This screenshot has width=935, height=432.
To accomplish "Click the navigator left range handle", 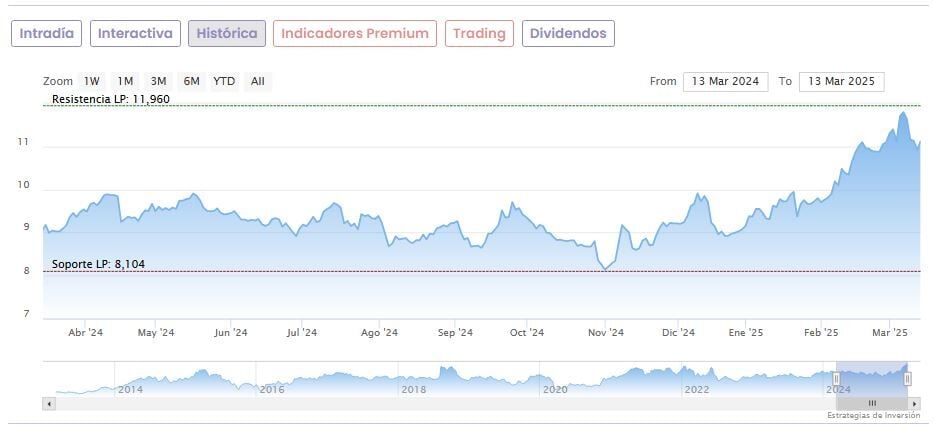I will click(x=837, y=378).
